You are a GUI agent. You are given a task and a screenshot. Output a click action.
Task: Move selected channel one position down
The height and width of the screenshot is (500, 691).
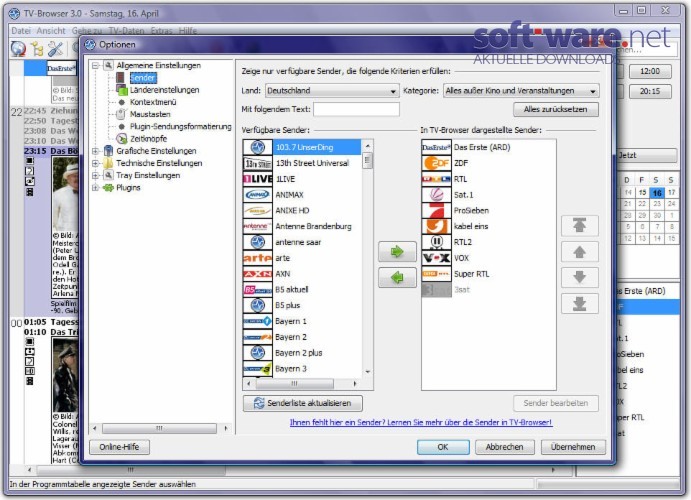point(580,278)
